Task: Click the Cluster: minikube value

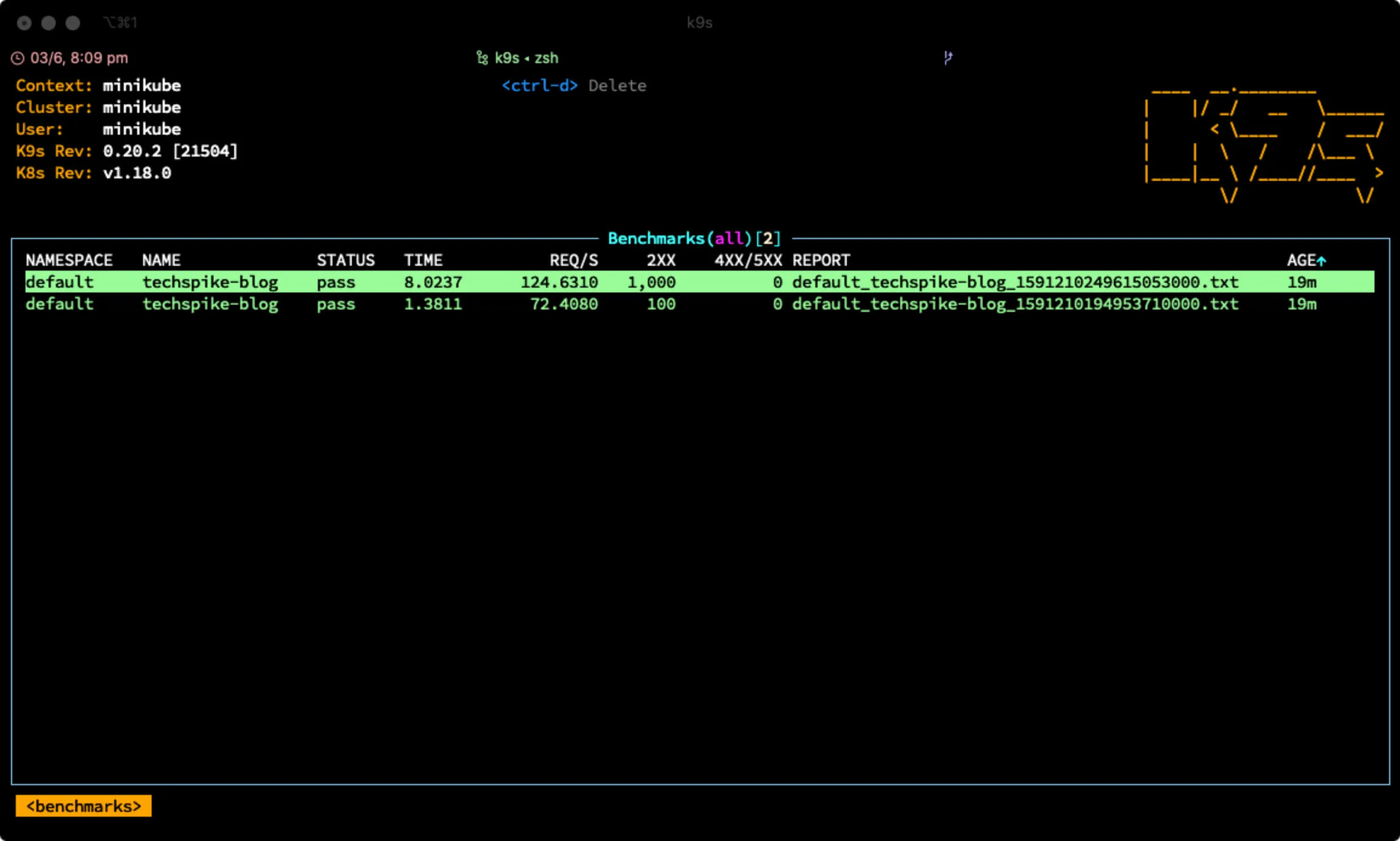Action: click(142, 107)
